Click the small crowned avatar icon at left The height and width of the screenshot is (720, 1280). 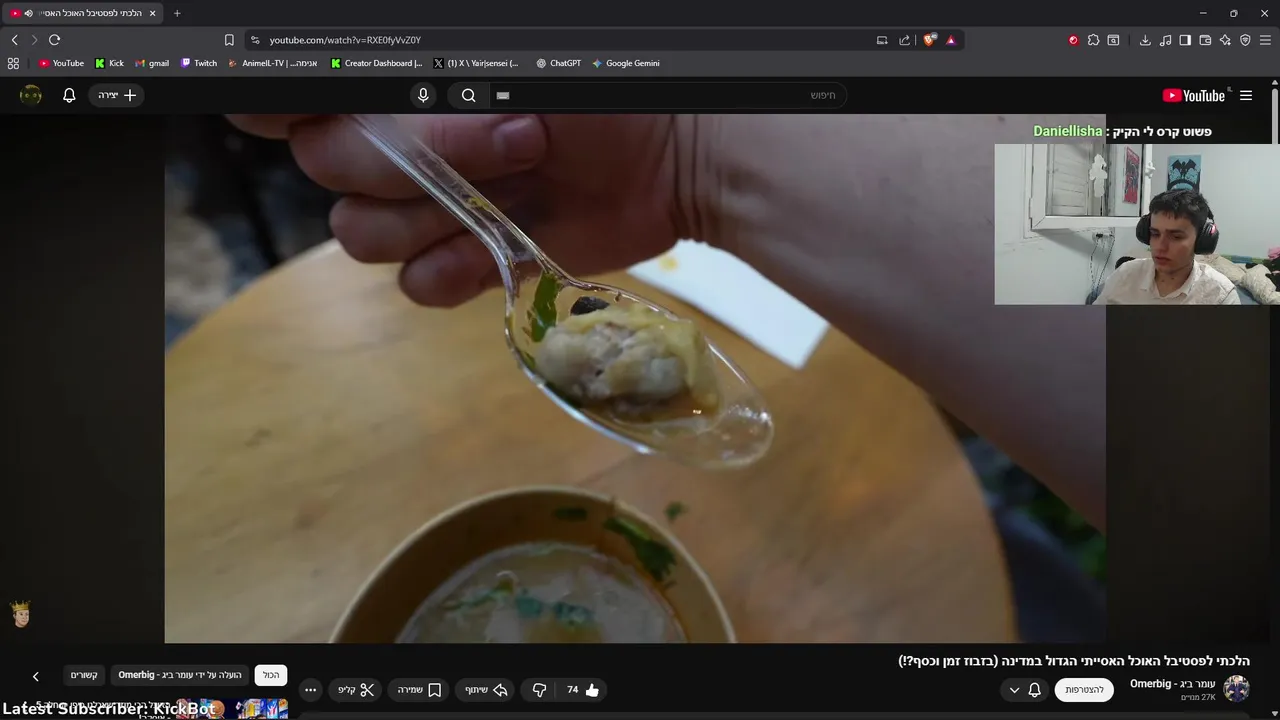(x=21, y=613)
